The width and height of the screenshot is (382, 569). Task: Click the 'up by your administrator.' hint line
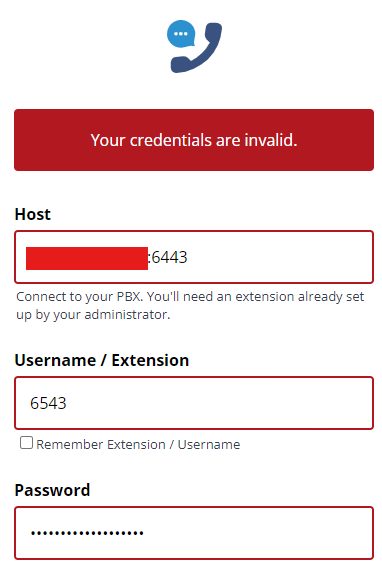click(93, 315)
